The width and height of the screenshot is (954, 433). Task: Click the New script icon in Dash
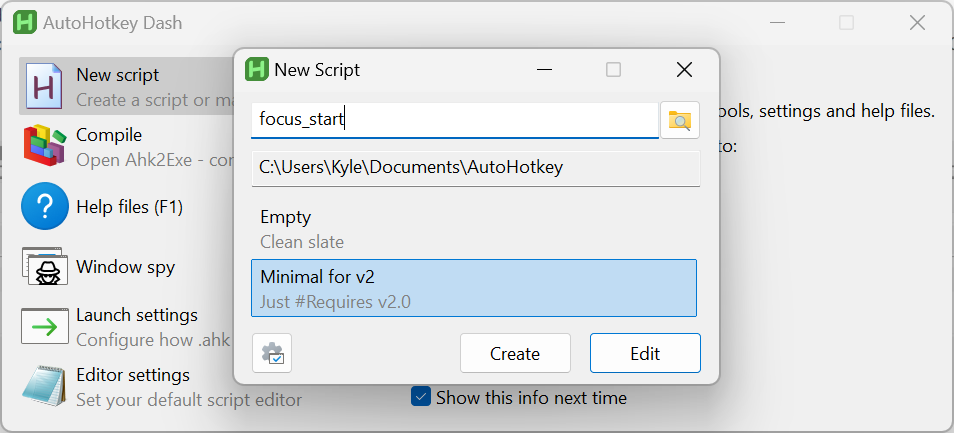43,86
